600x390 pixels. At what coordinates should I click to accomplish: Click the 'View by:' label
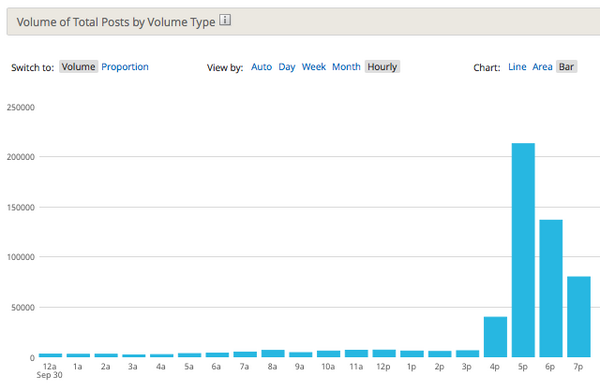225,68
